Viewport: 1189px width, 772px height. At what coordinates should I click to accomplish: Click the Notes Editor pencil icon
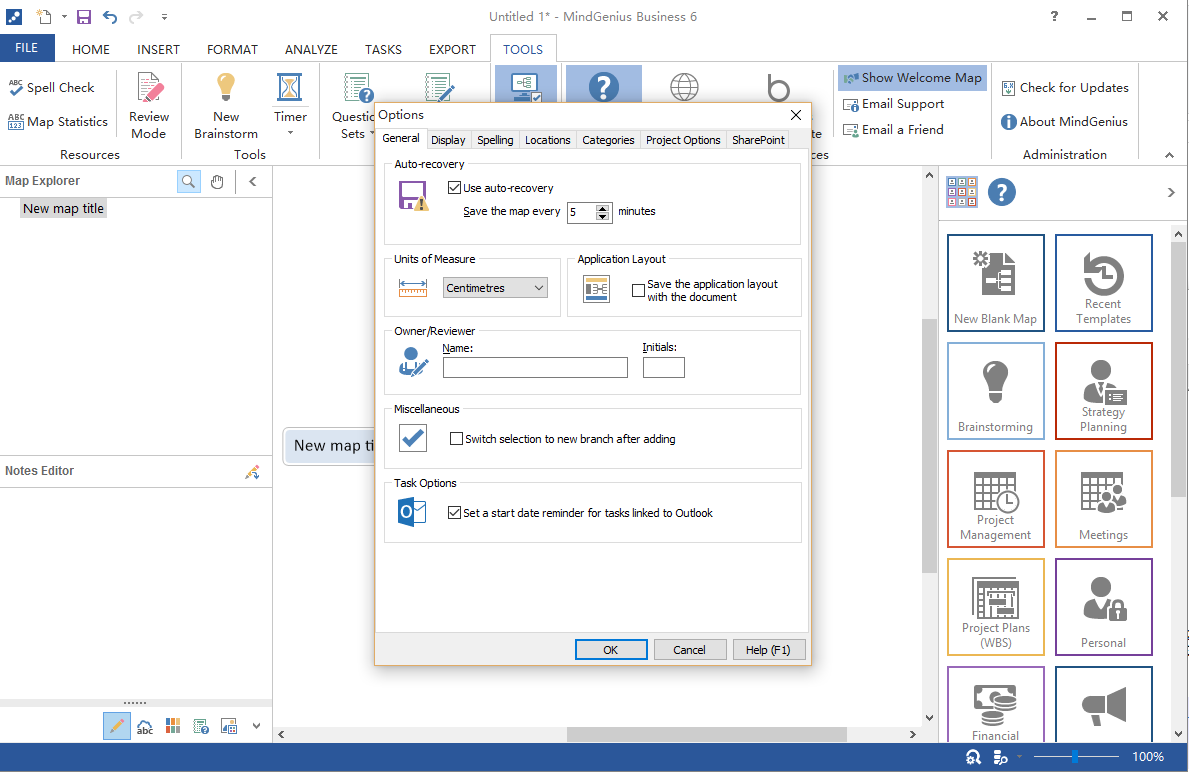[252, 472]
